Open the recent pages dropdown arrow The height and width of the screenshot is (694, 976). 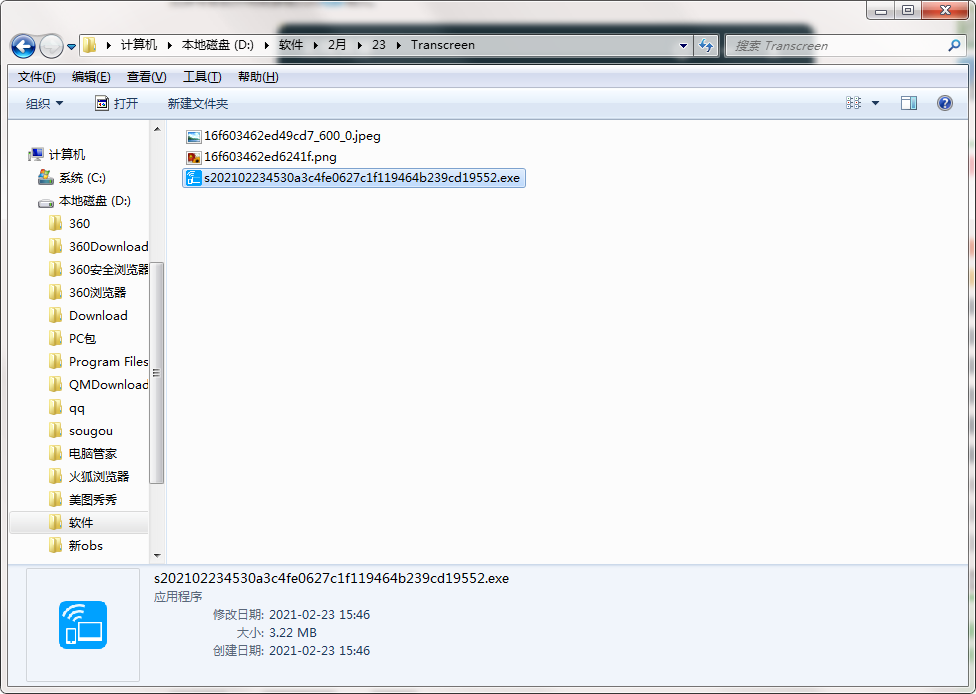point(71,47)
